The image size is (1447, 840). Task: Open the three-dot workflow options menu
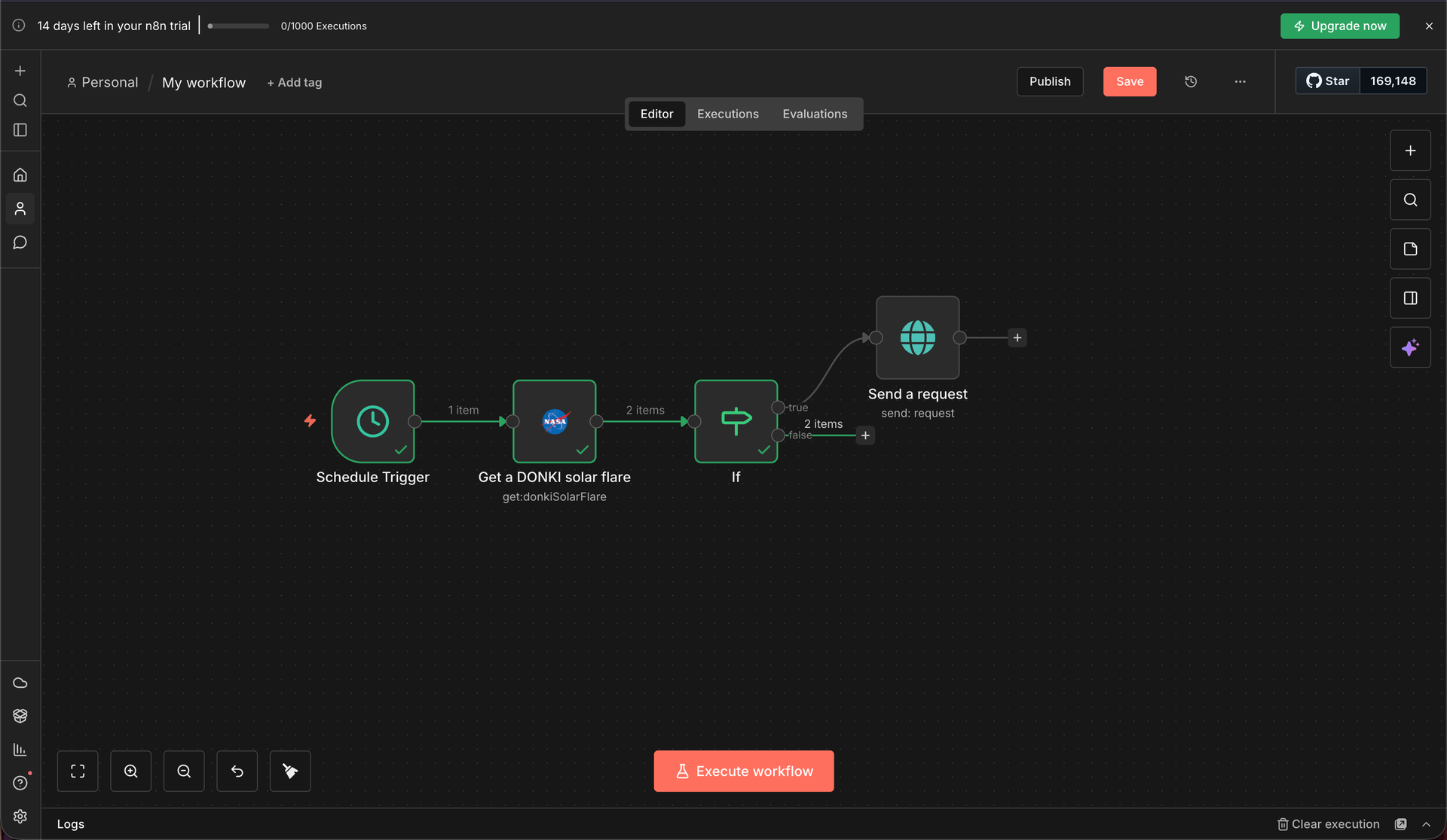click(1240, 81)
